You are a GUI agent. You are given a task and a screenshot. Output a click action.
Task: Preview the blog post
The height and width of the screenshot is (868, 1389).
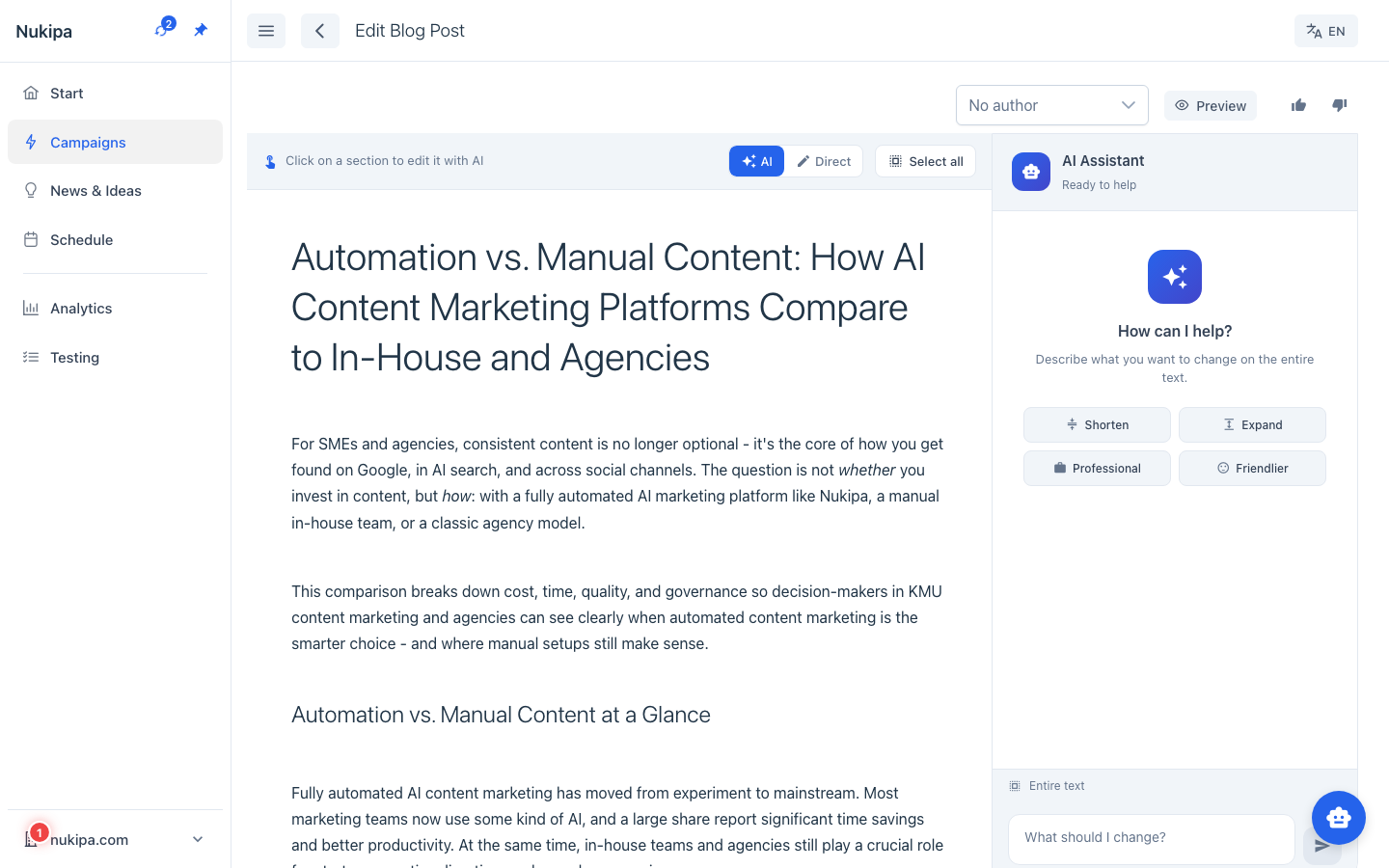click(1210, 105)
